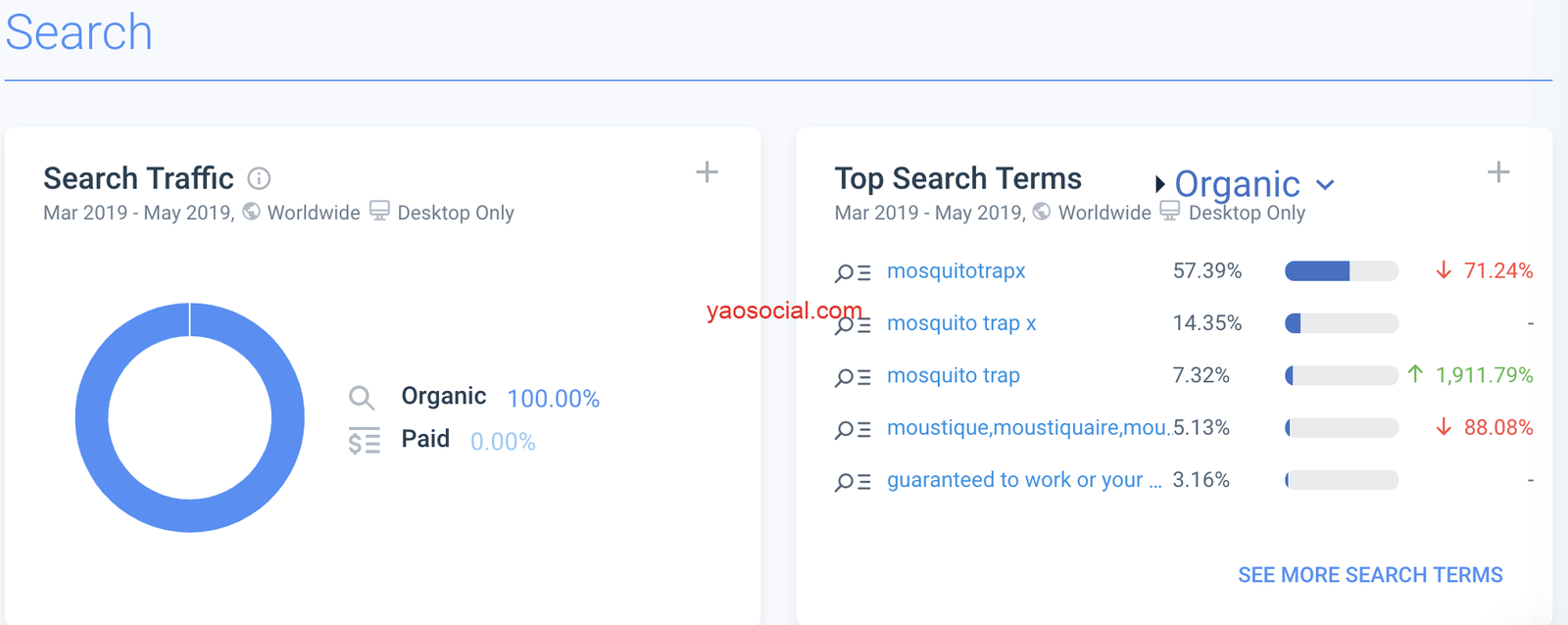Click the mosquitotrapx traffic share bar
Screen dimensions: 1568x625
tap(1341, 271)
